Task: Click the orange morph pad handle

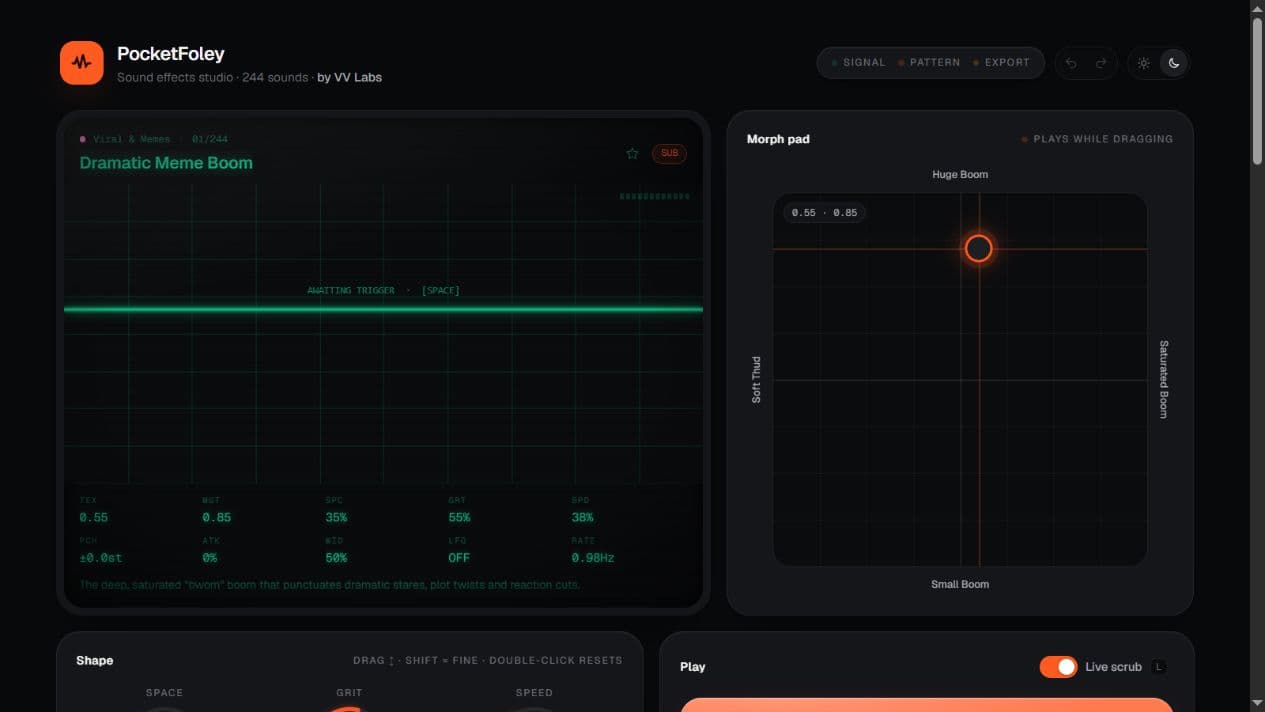Action: pos(979,248)
